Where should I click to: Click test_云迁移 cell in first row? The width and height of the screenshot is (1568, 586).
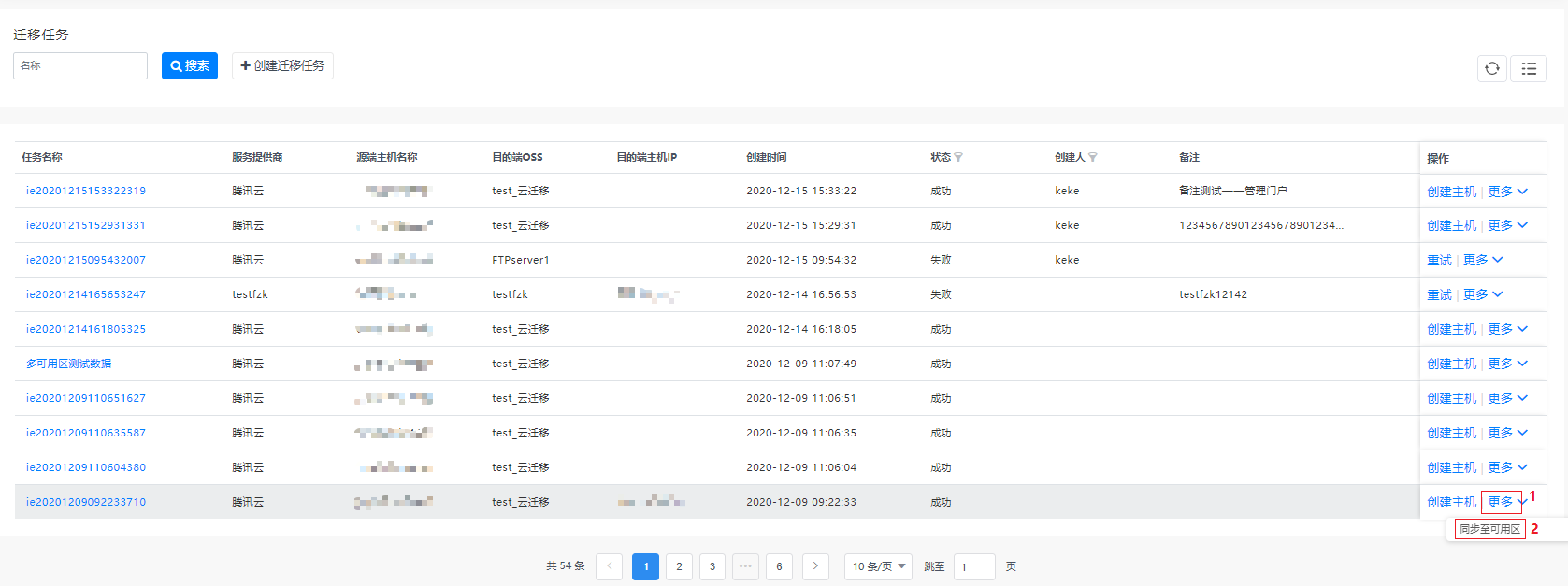point(521,191)
